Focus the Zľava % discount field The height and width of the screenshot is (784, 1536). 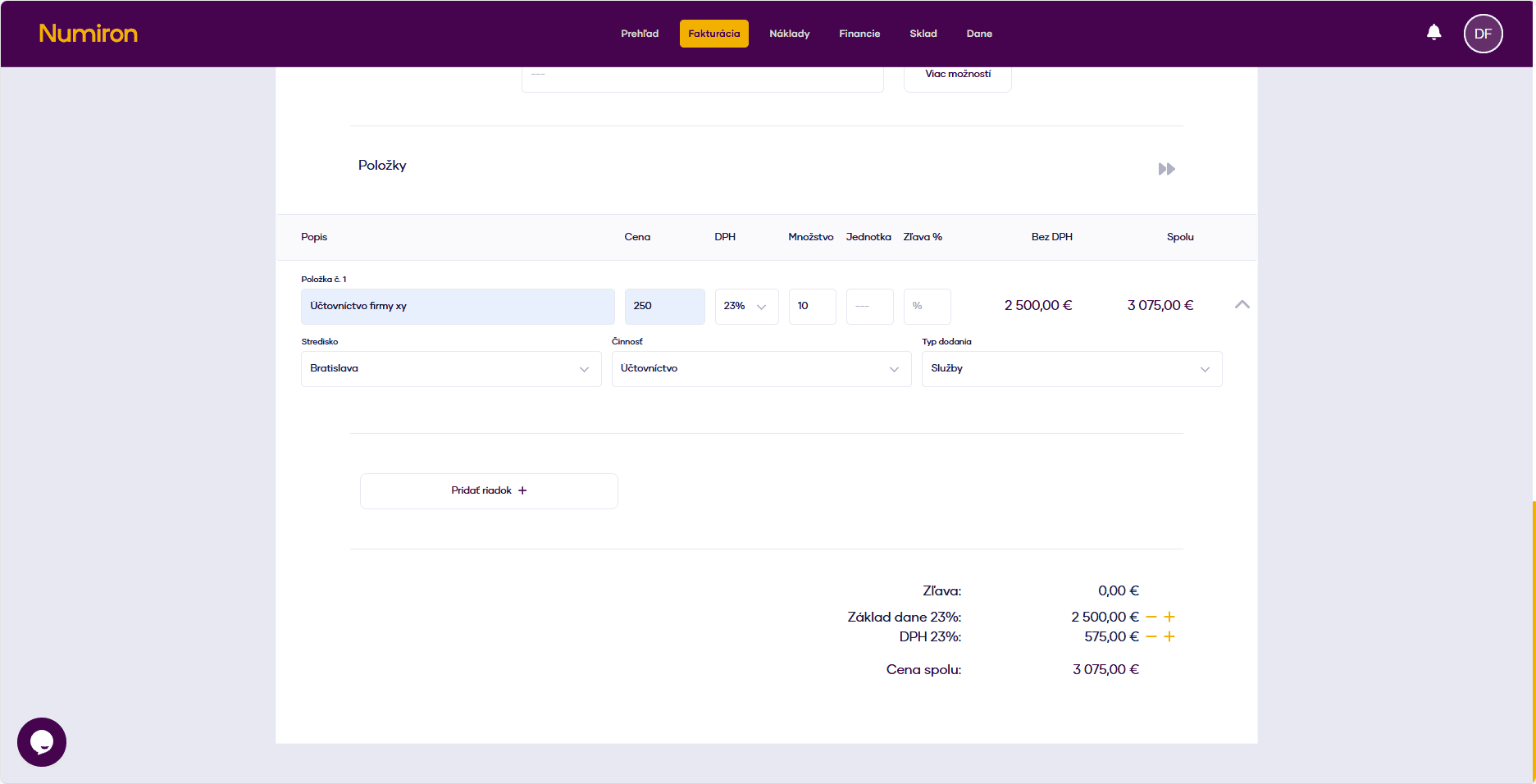(x=927, y=306)
